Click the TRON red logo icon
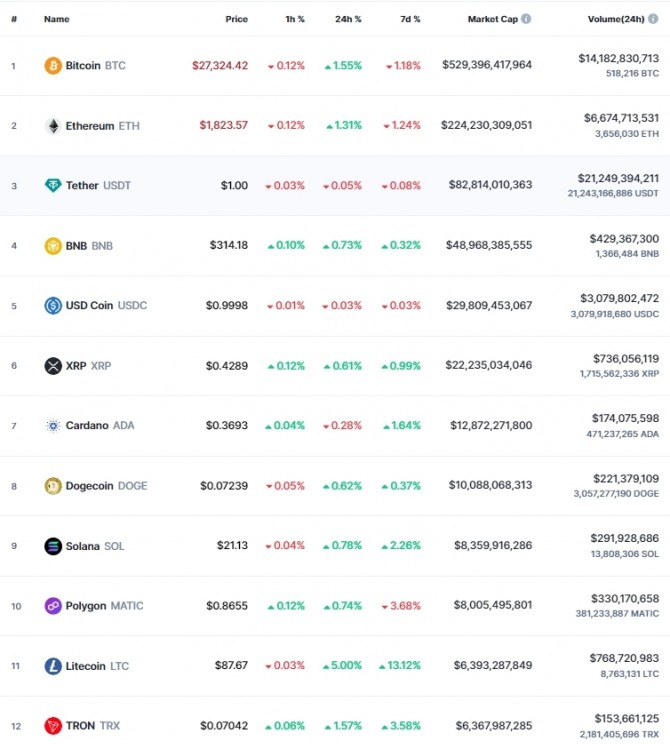The height and width of the screenshot is (749, 670). point(53,726)
